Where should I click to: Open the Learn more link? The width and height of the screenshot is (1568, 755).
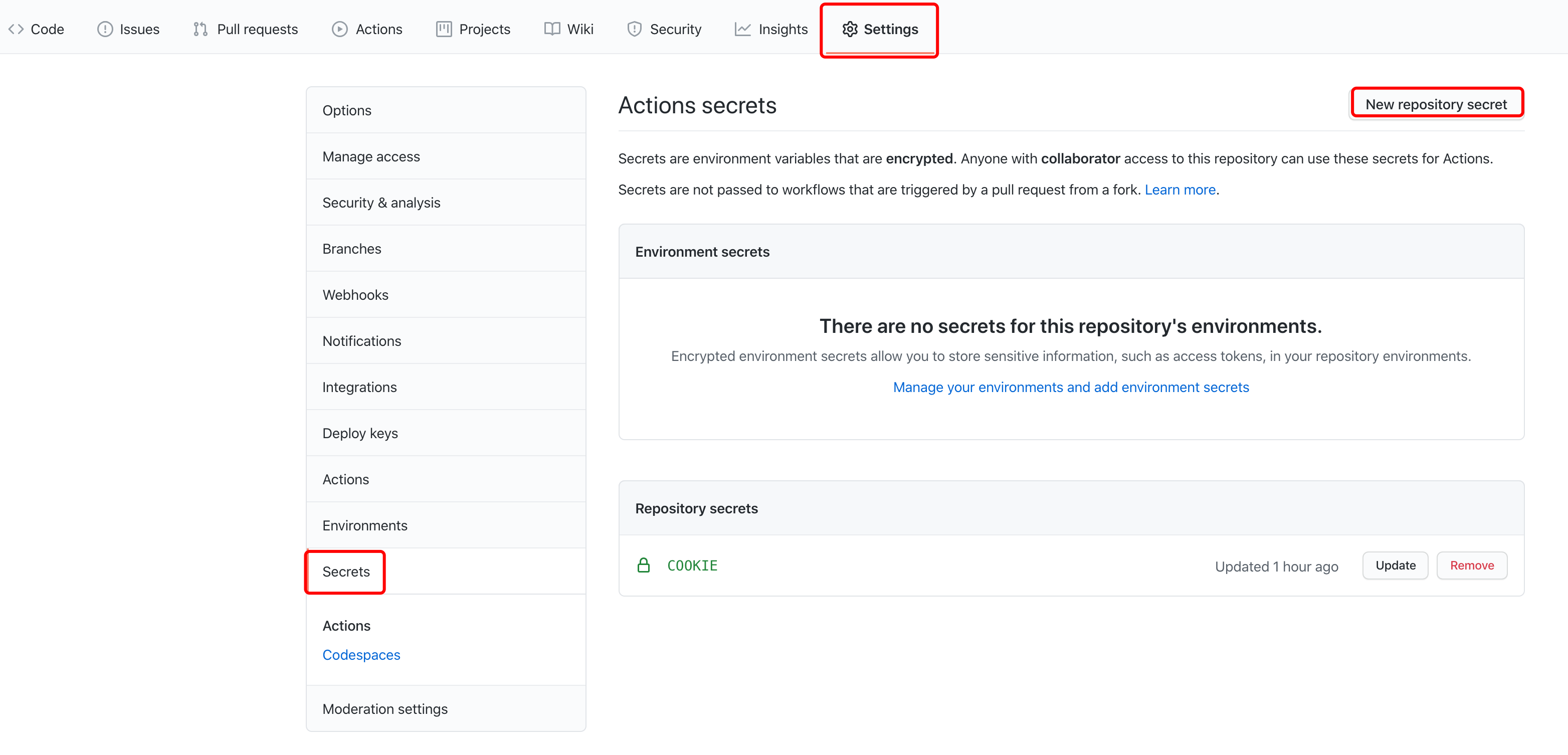1180,190
